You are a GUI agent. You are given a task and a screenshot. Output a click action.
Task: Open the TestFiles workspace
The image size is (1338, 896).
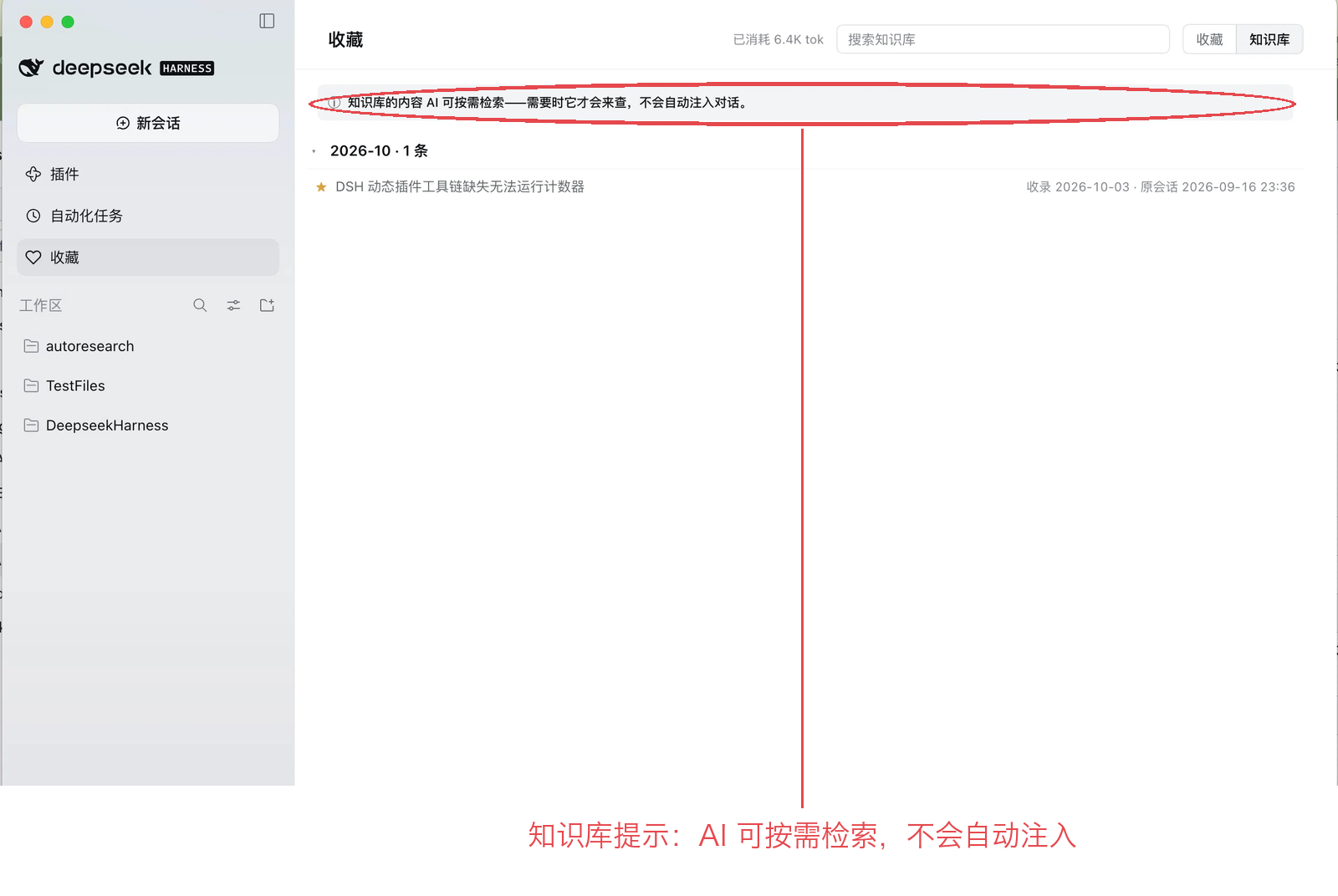coord(148,385)
